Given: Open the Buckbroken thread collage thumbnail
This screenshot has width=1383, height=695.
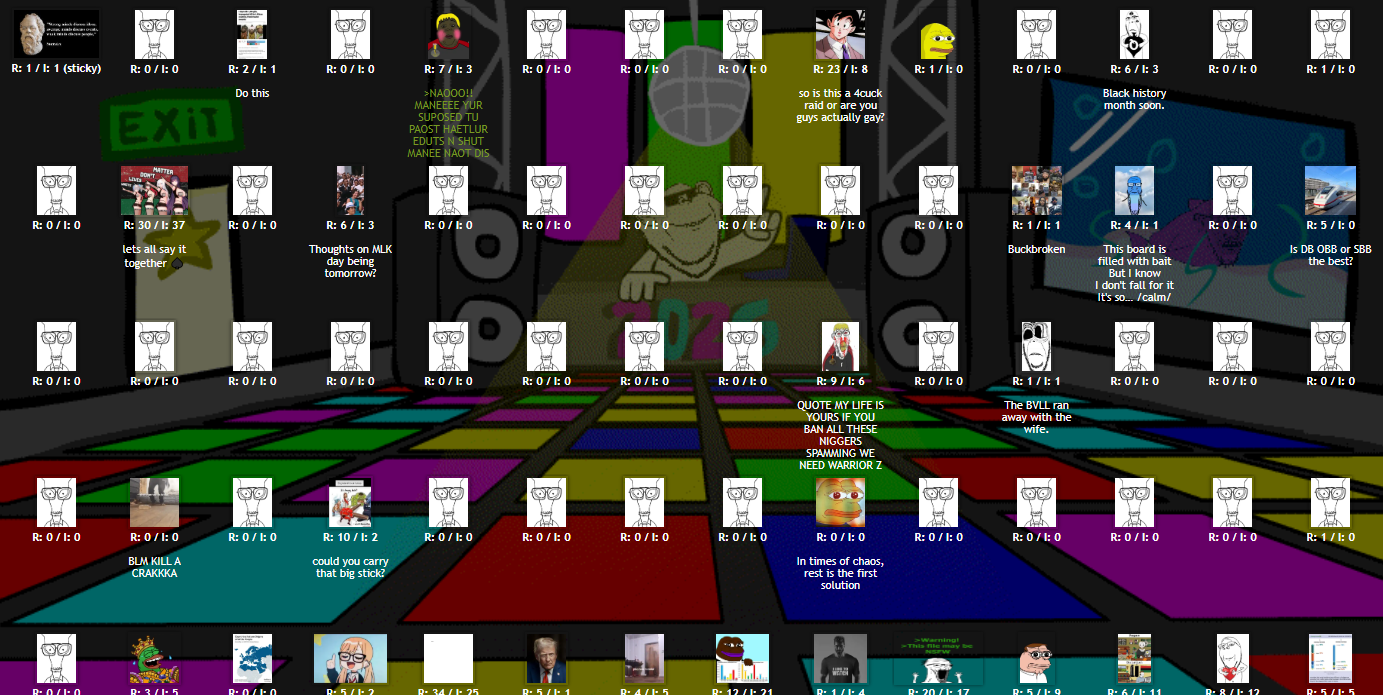Looking at the screenshot, I should click(1036, 191).
